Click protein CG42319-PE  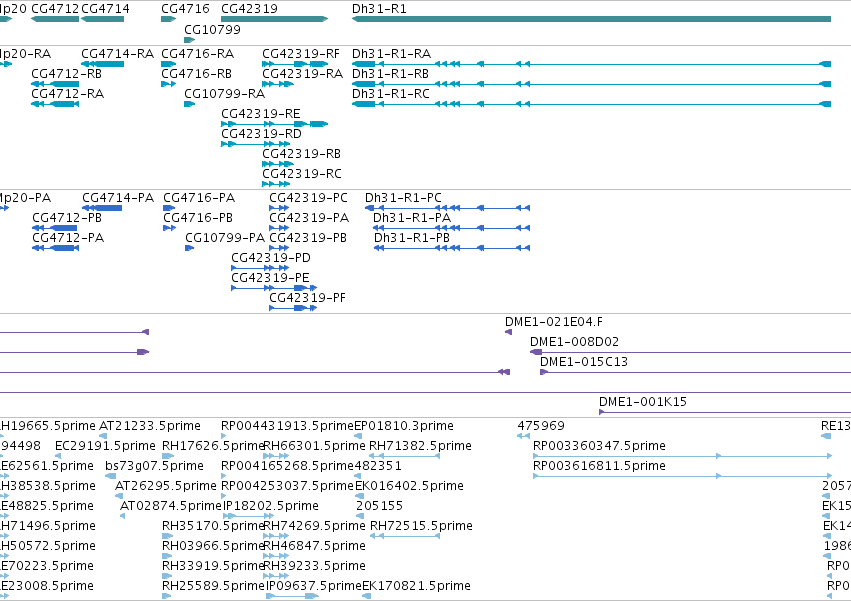click(x=274, y=288)
